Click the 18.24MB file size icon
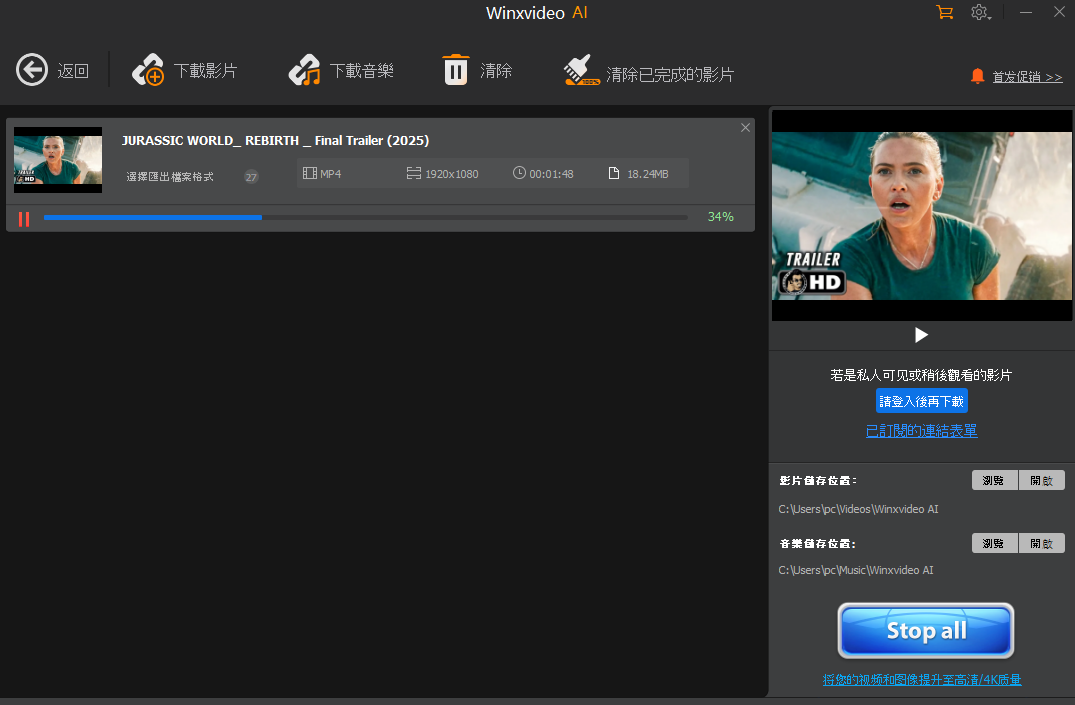1075x705 pixels. (614, 173)
